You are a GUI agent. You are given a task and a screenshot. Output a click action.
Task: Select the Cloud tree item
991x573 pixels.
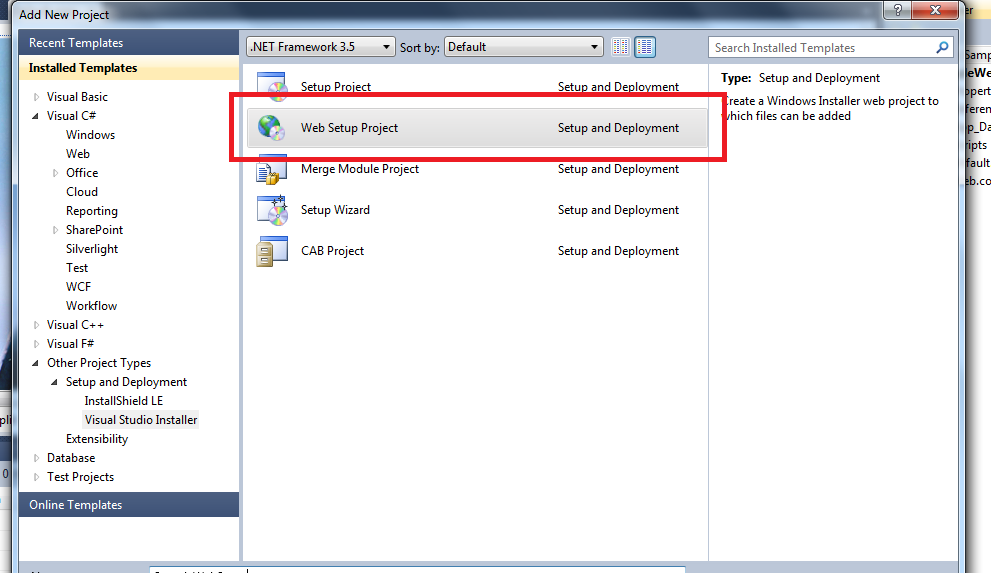[x=82, y=191]
